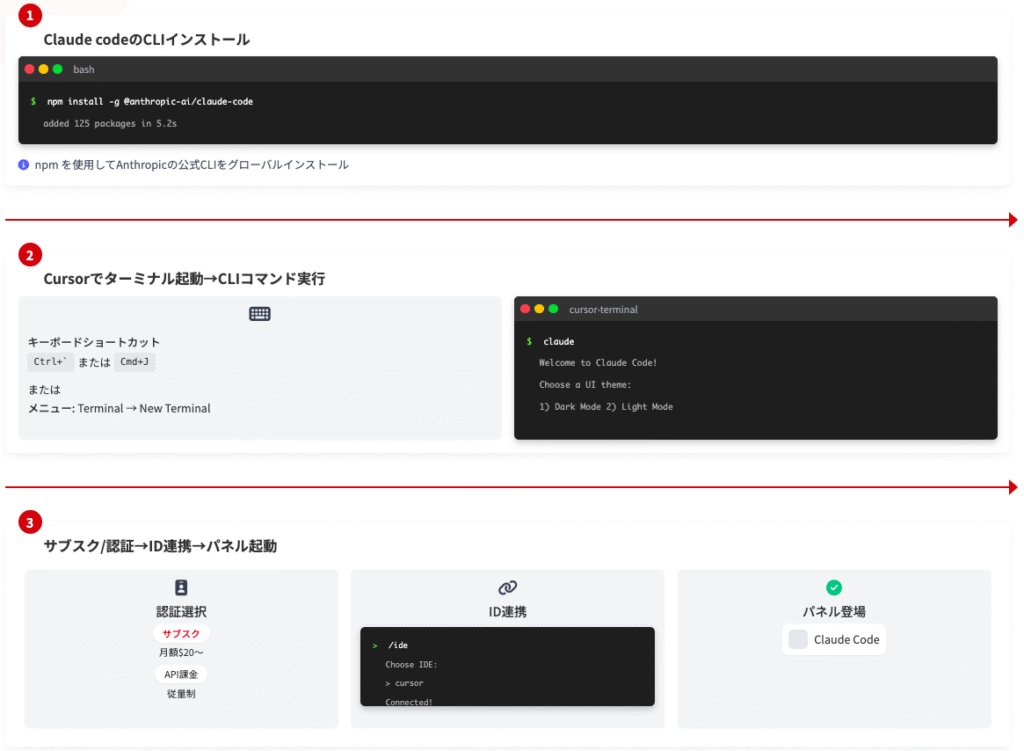Viewport: 1024px width, 751px height.
Task: Click the npm global install description text
Action: pyautogui.click(x=191, y=165)
